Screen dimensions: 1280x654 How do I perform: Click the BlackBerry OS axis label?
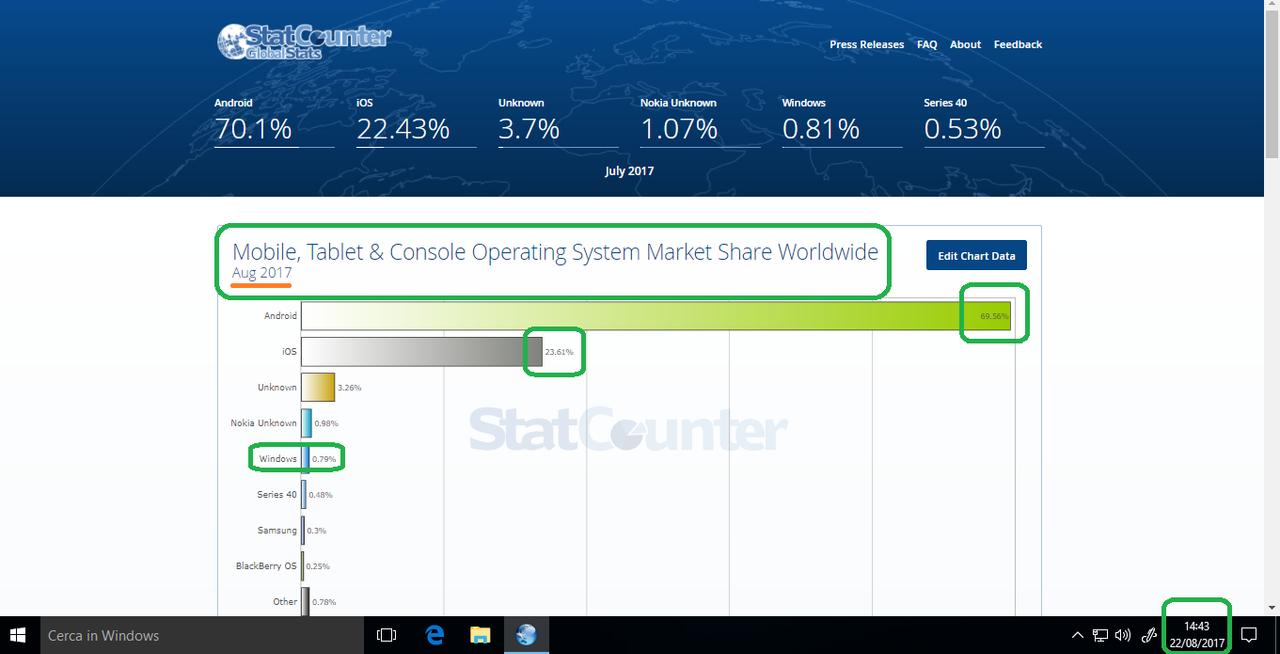tap(266, 566)
